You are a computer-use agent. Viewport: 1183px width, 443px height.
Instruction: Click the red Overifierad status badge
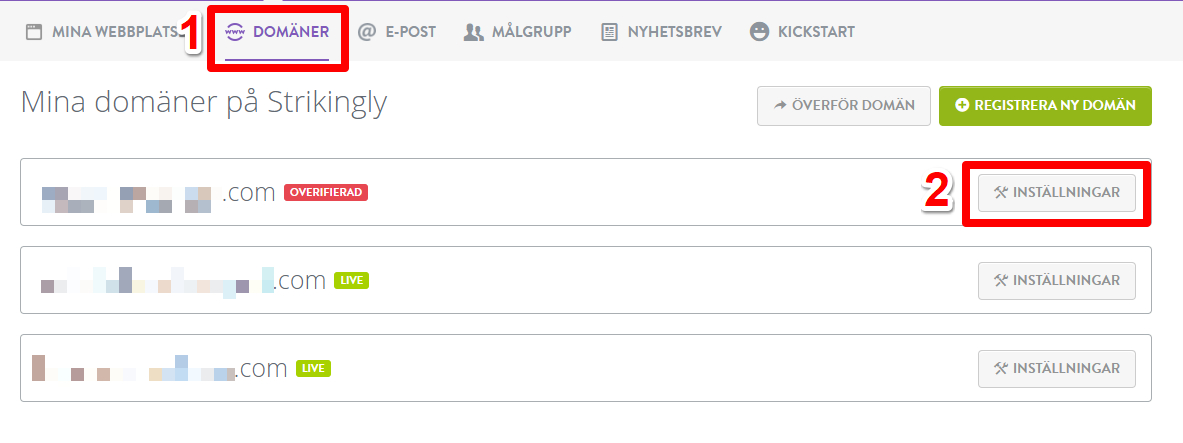click(x=326, y=192)
